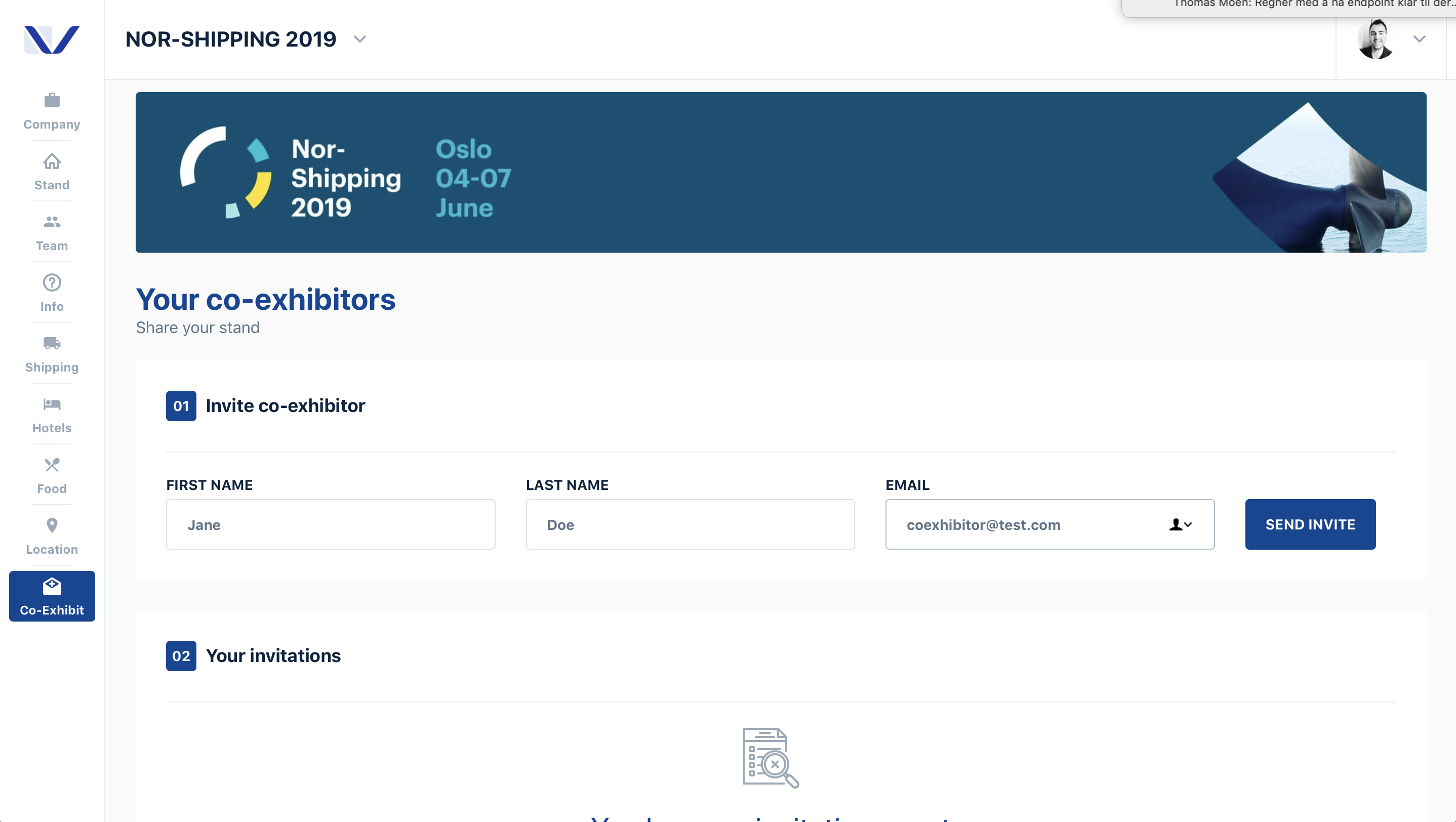Screen dimensions: 1456x822
Task: Open the Team people icon
Action: pos(52,222)
